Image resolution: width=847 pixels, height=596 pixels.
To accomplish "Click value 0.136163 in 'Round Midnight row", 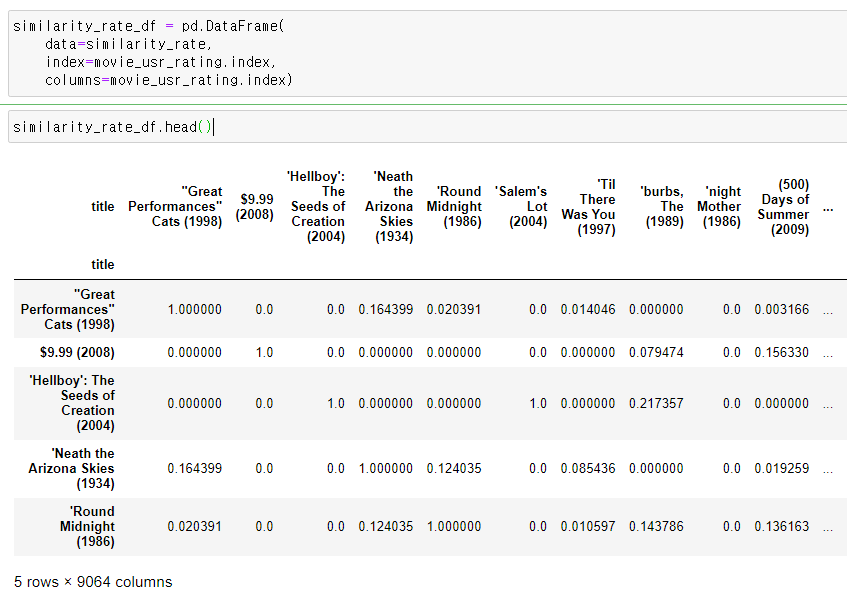I will (782, 526).
